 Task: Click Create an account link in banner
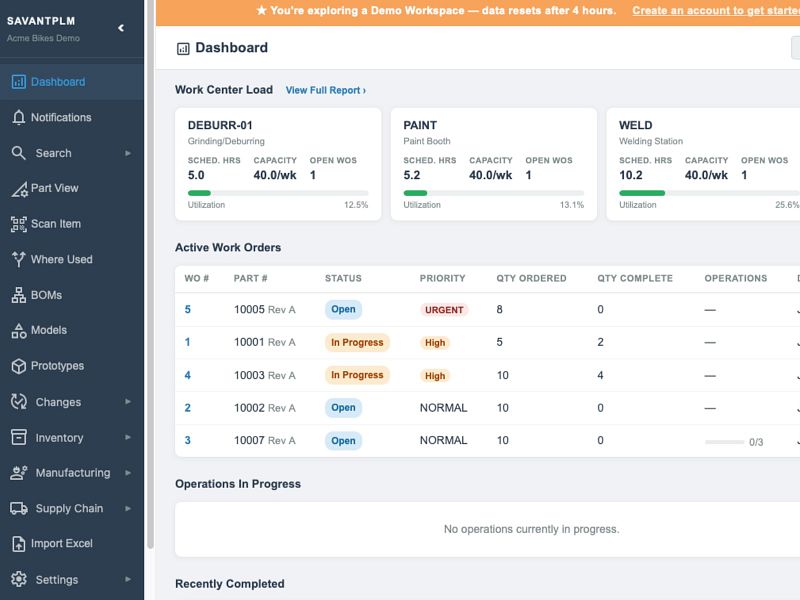(x=716, y=11)
